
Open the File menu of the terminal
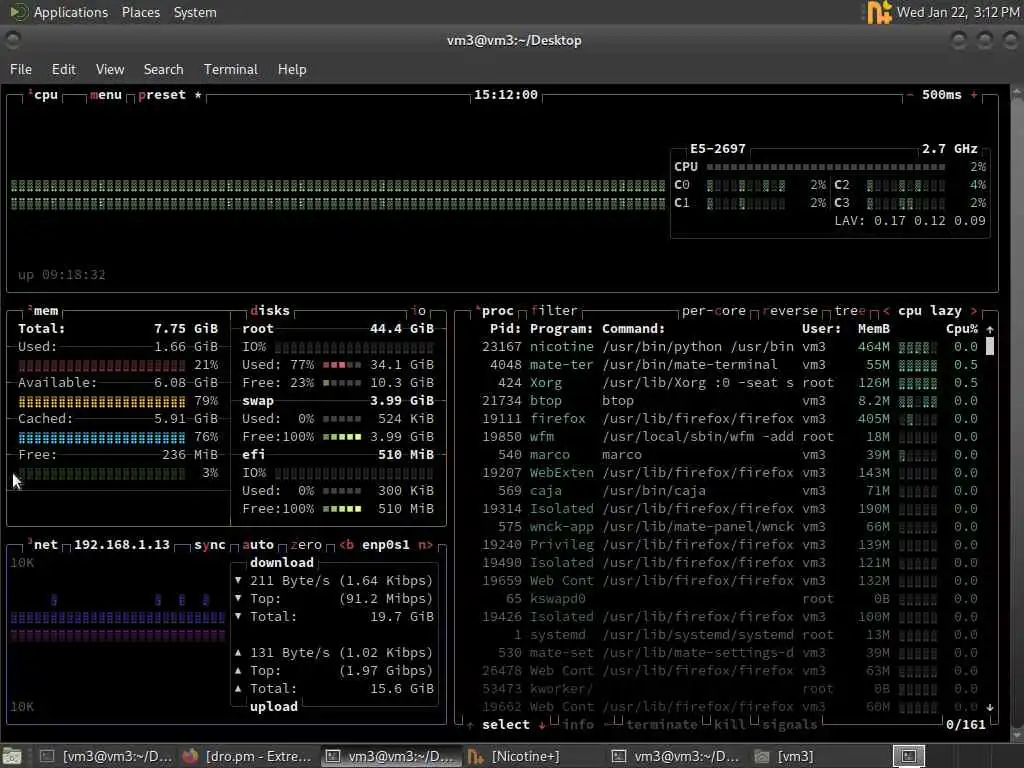coord(21,69)
